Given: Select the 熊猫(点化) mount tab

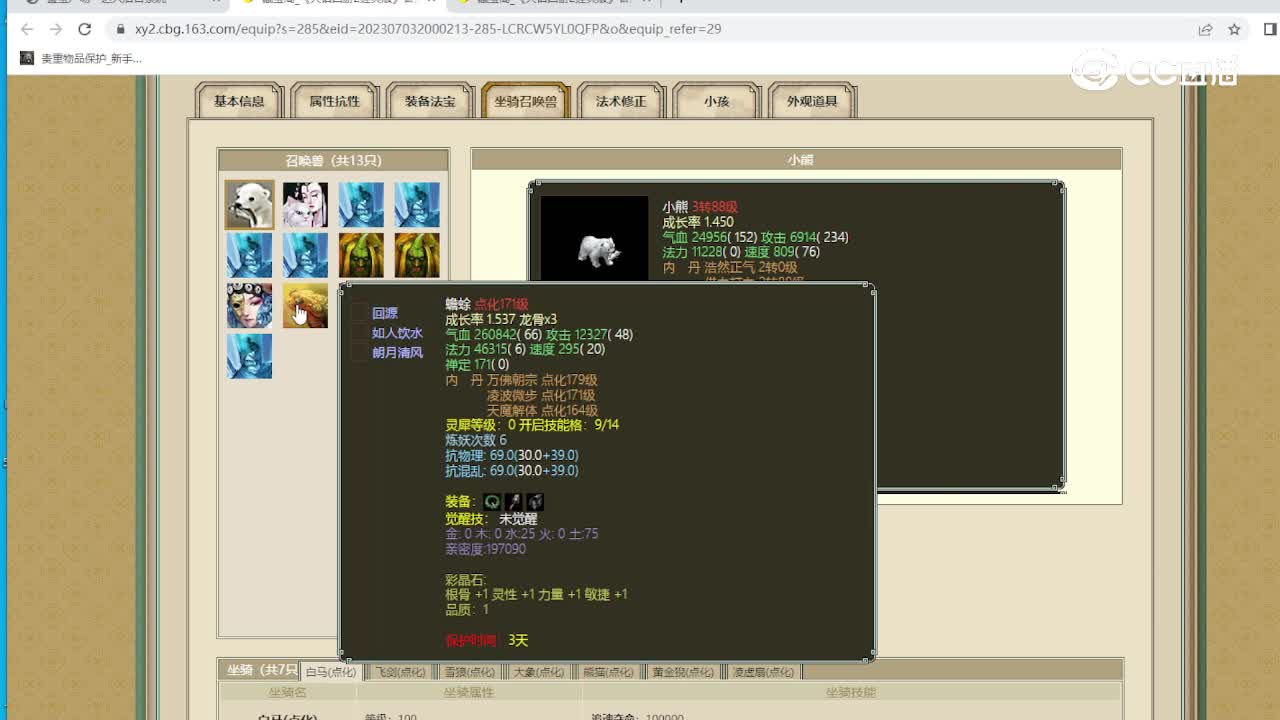Looking at the screenshot, I should point(607,672).
